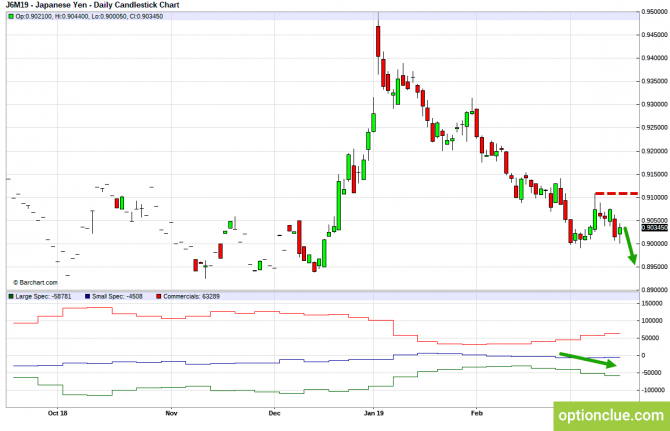Click the 100000 COT axis label
670x431 pixels.
click(x=652, y=320)
